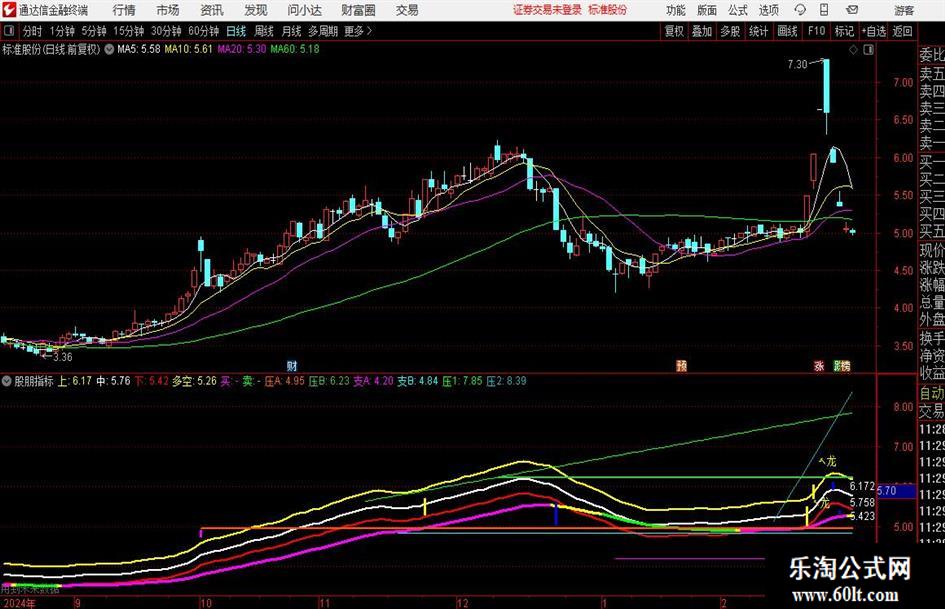The width and height of the screenshot is (945, 609).
Task: Open the 资讯 menu
Action: (212, 10)
